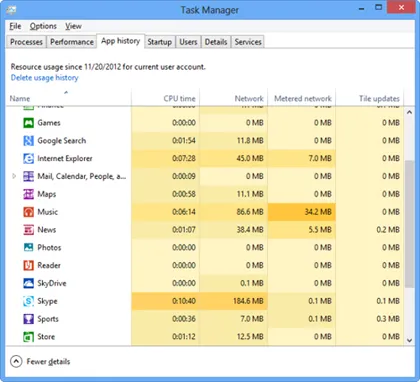Select the SkyDrive row name
Screen dimensions: 420x382
(52, 283)
